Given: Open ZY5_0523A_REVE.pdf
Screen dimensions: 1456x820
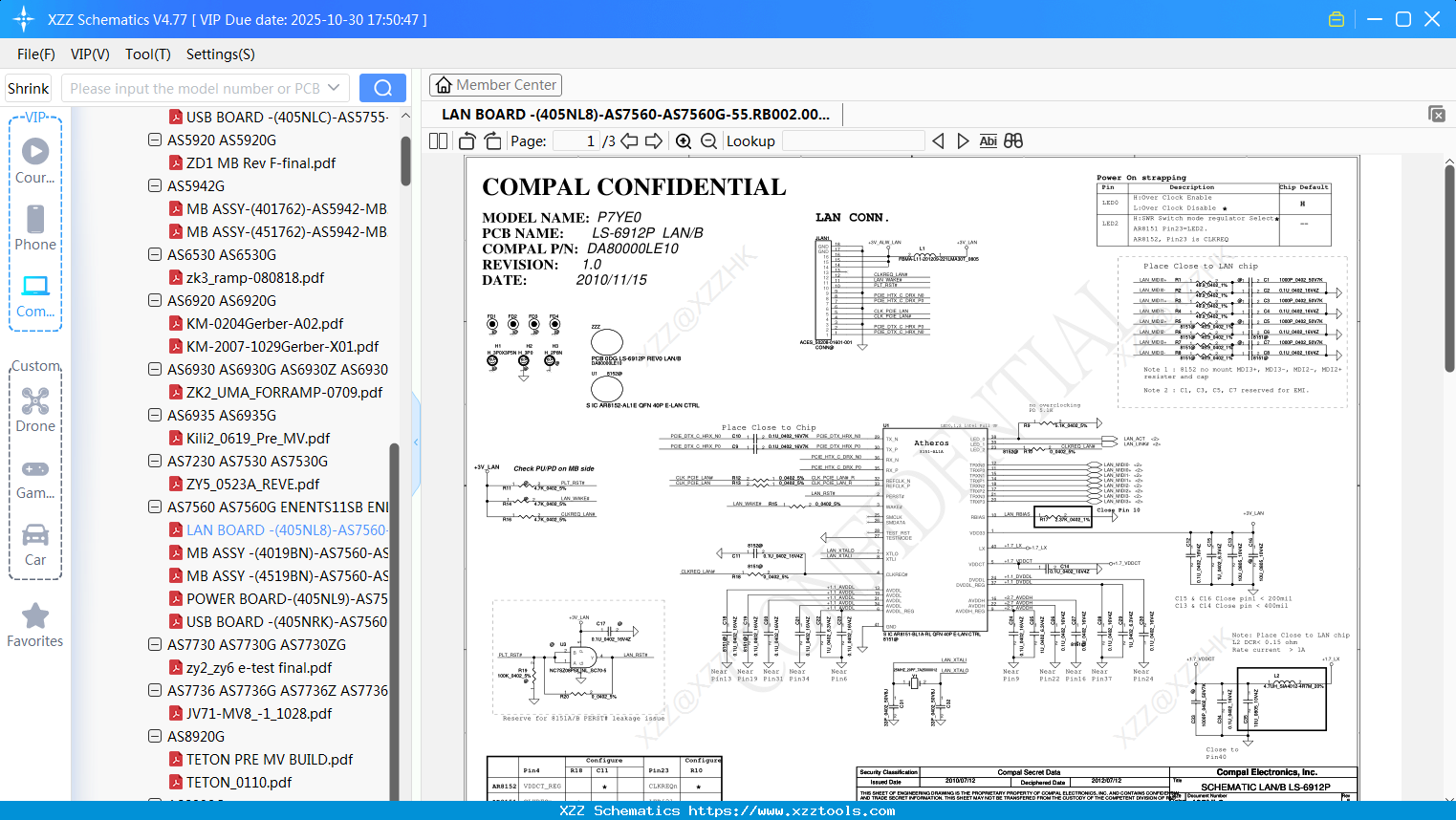Looking at the screenshot, I should click(252, 484).
